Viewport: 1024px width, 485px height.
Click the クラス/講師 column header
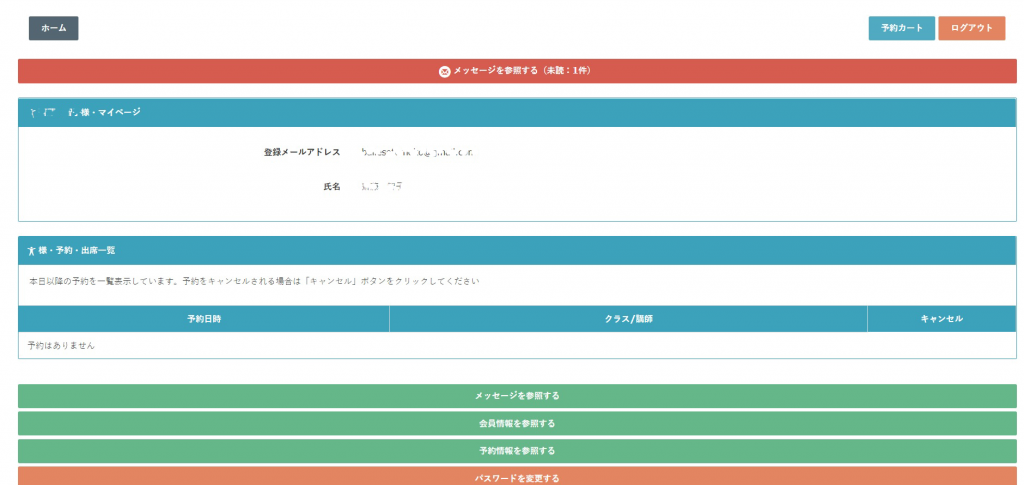click(x=628, y=319)
